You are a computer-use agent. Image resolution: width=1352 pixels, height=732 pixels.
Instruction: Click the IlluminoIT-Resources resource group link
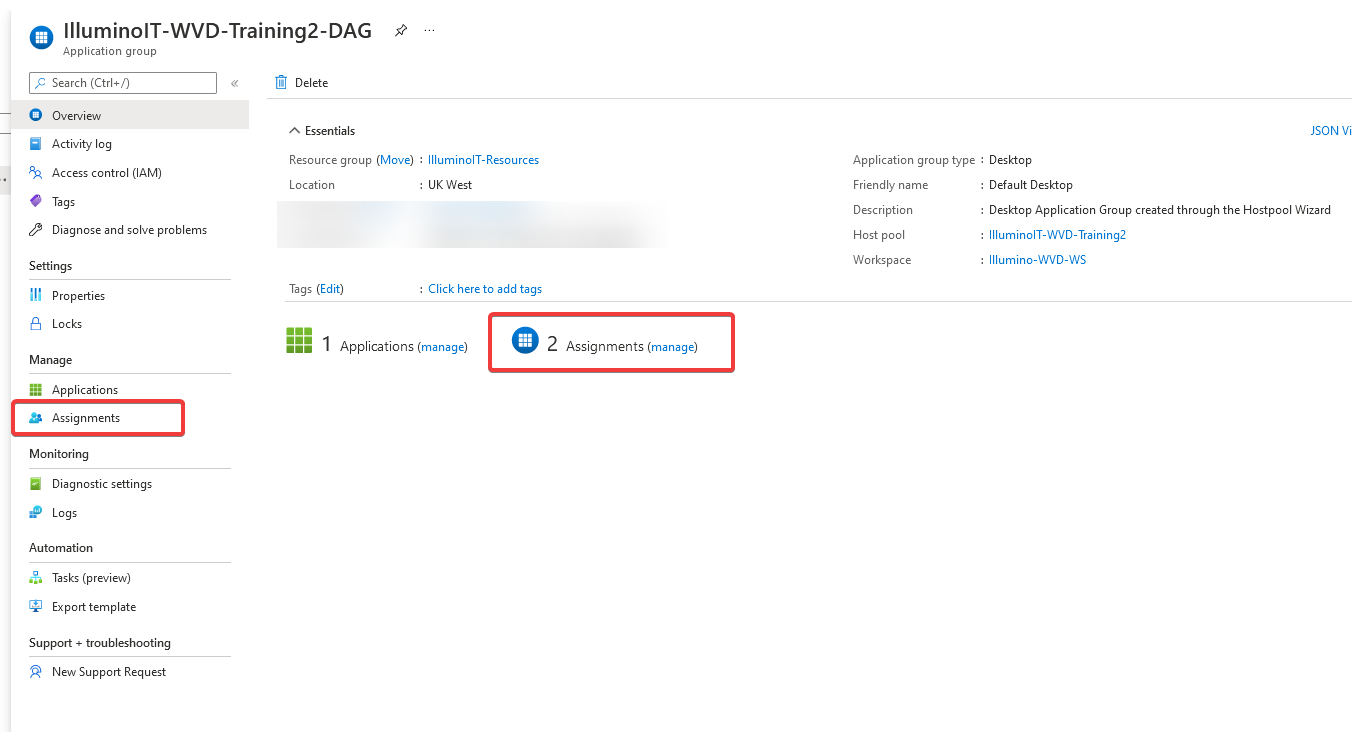483,160
